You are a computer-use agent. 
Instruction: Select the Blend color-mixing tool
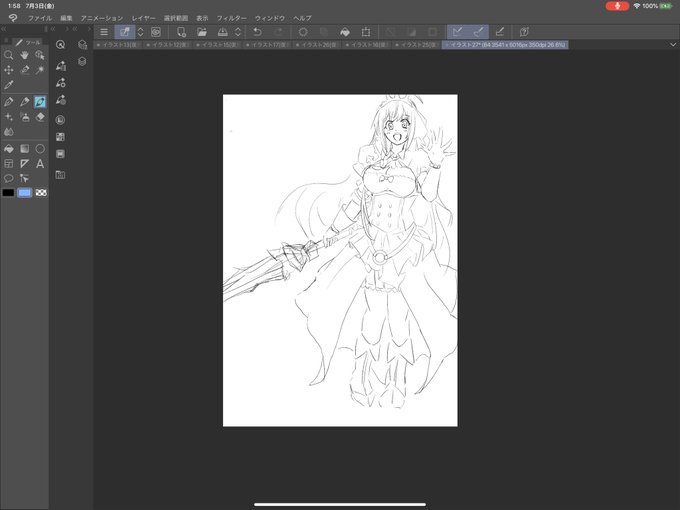(x=8, y=132)
